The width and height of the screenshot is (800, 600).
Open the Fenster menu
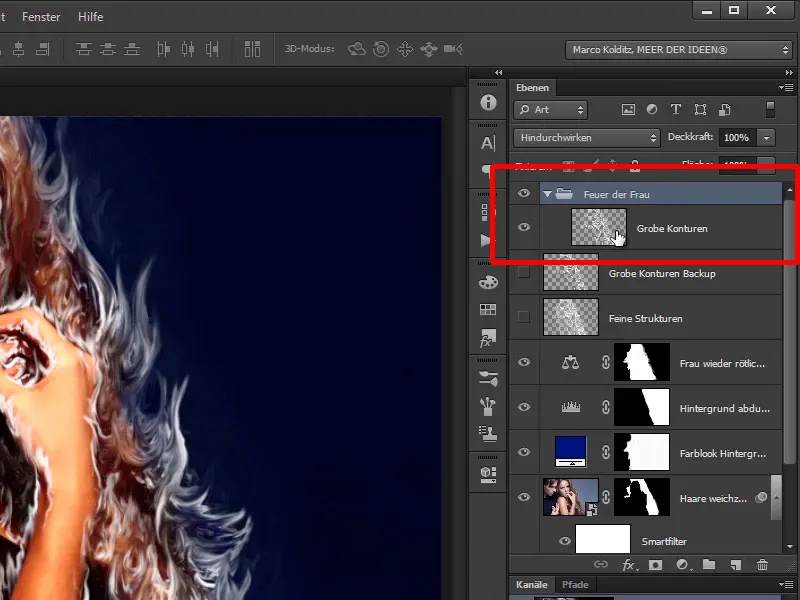tap(41, 17)
